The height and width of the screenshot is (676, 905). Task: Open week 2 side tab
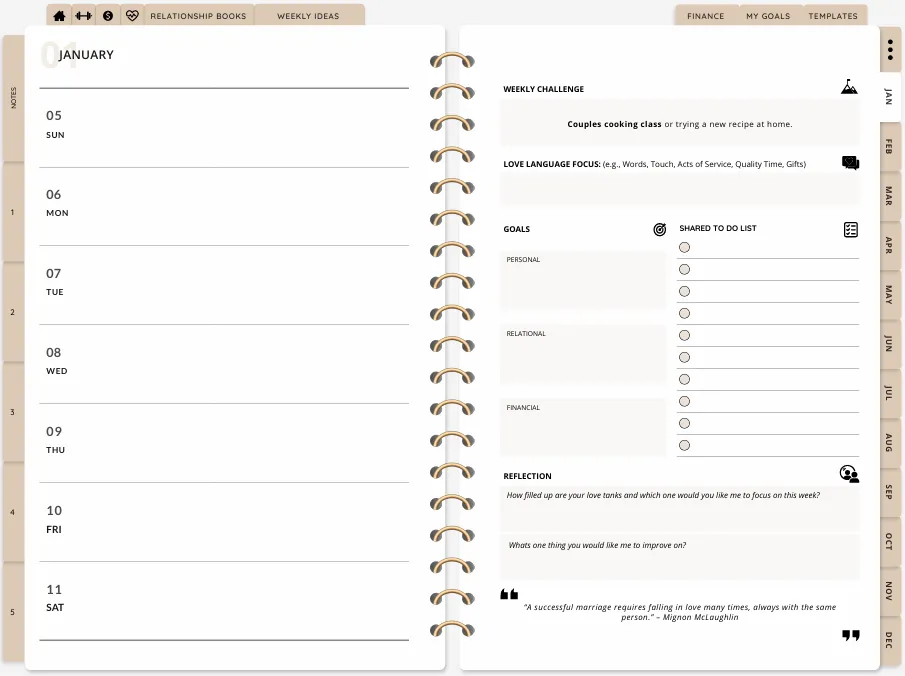[x=13, y=312]
